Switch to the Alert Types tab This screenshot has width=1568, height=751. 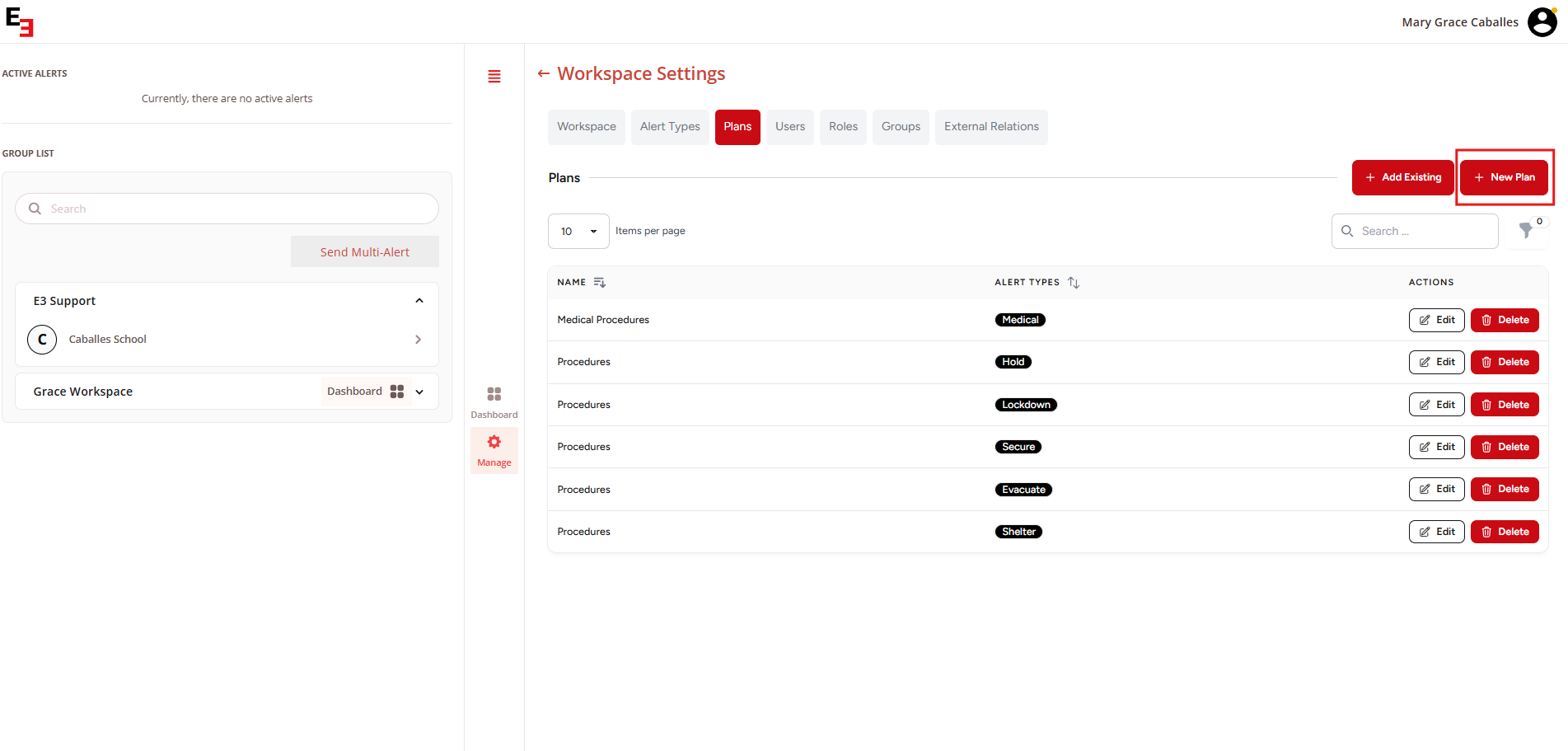pos(670,127)
